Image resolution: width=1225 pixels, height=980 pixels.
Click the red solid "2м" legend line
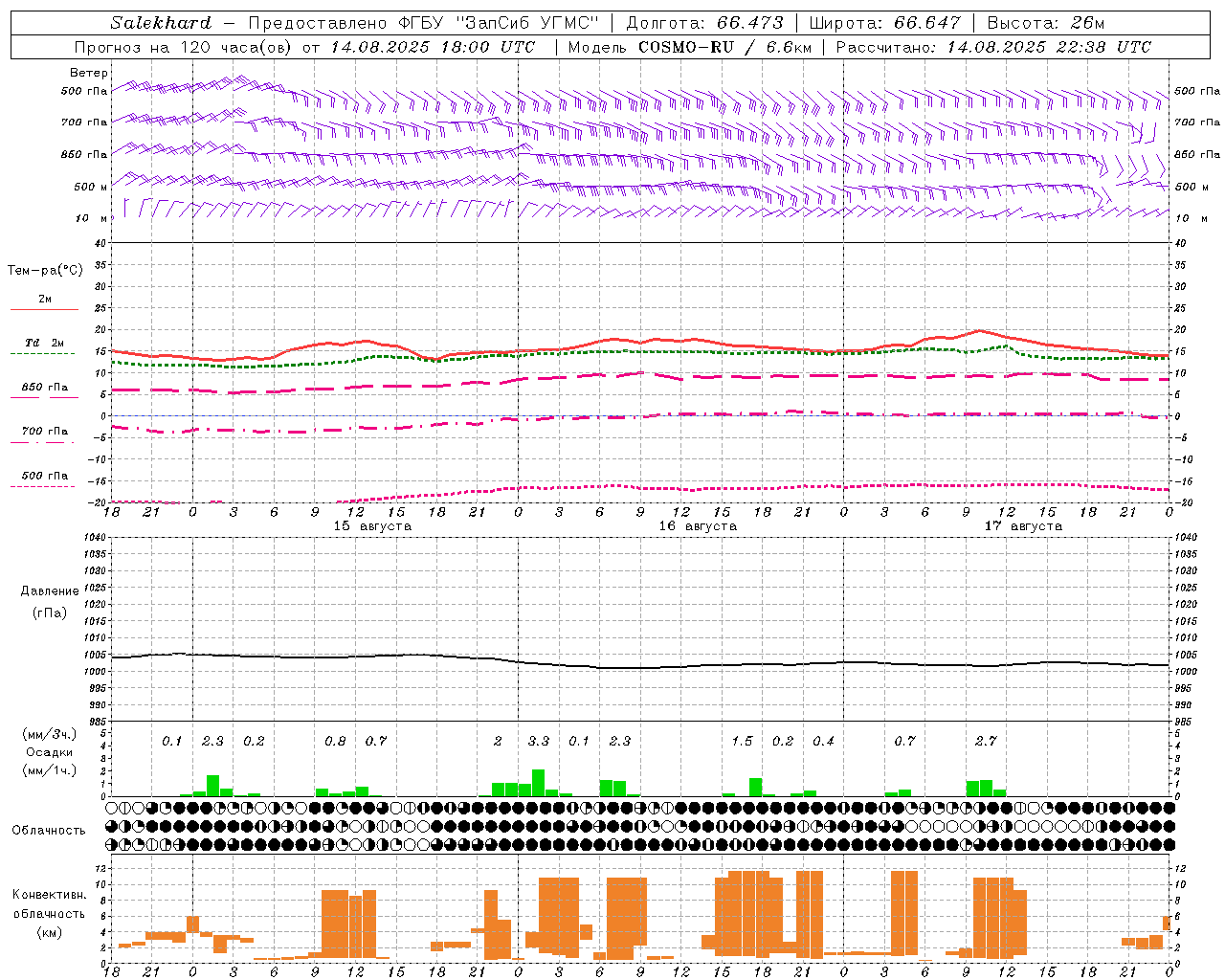(x=45, y=309)
